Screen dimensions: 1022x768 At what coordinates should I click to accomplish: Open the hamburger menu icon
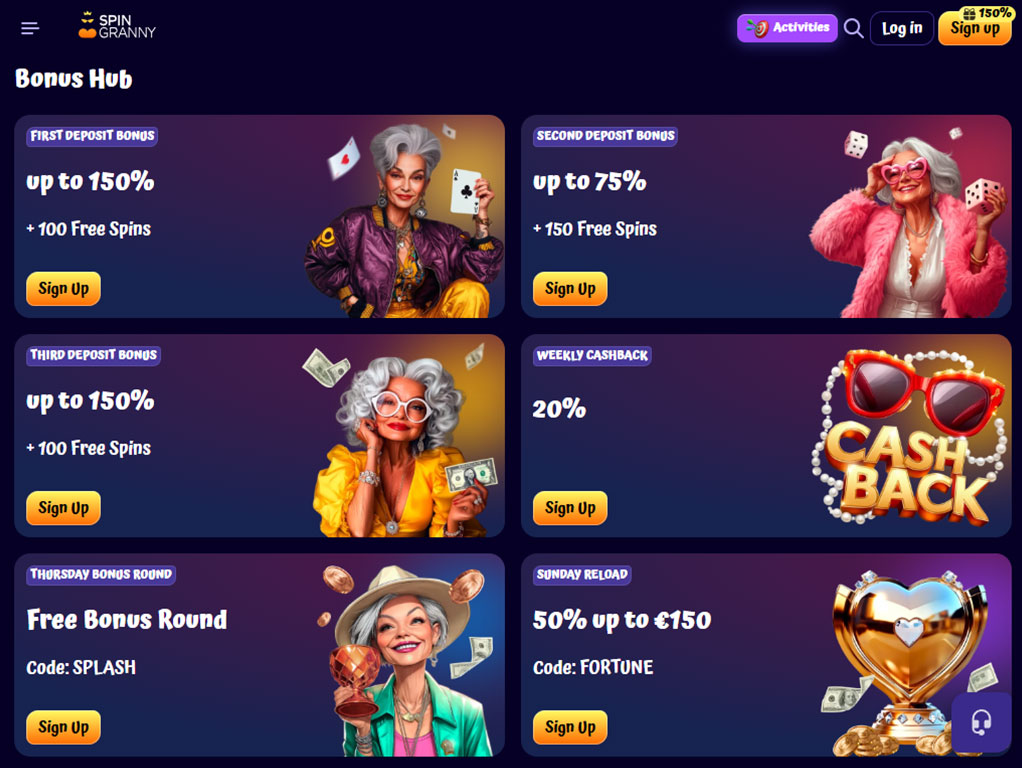(30, 28)
